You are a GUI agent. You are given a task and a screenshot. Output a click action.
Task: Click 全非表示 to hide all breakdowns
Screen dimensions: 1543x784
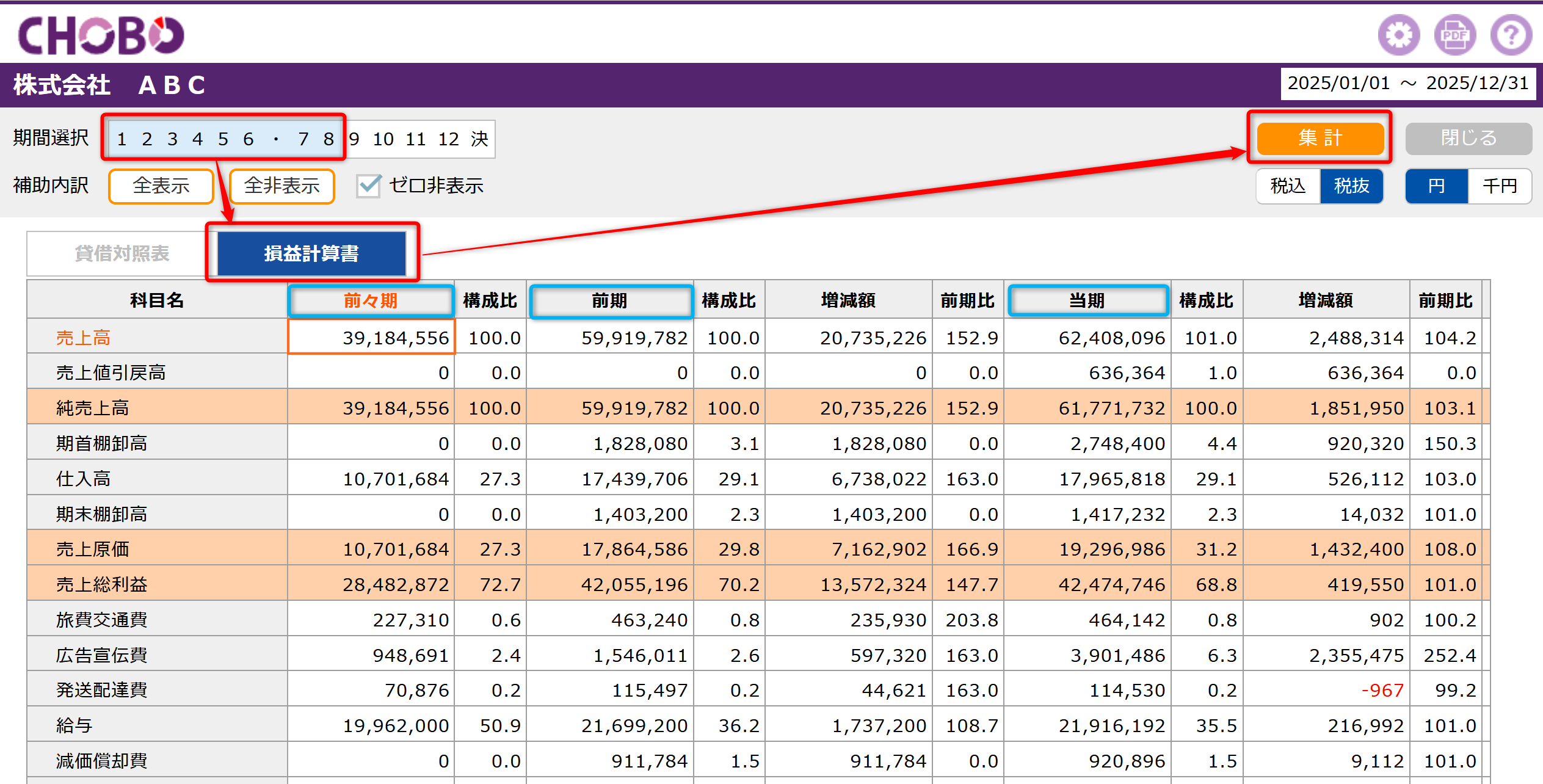pos(281,186)
